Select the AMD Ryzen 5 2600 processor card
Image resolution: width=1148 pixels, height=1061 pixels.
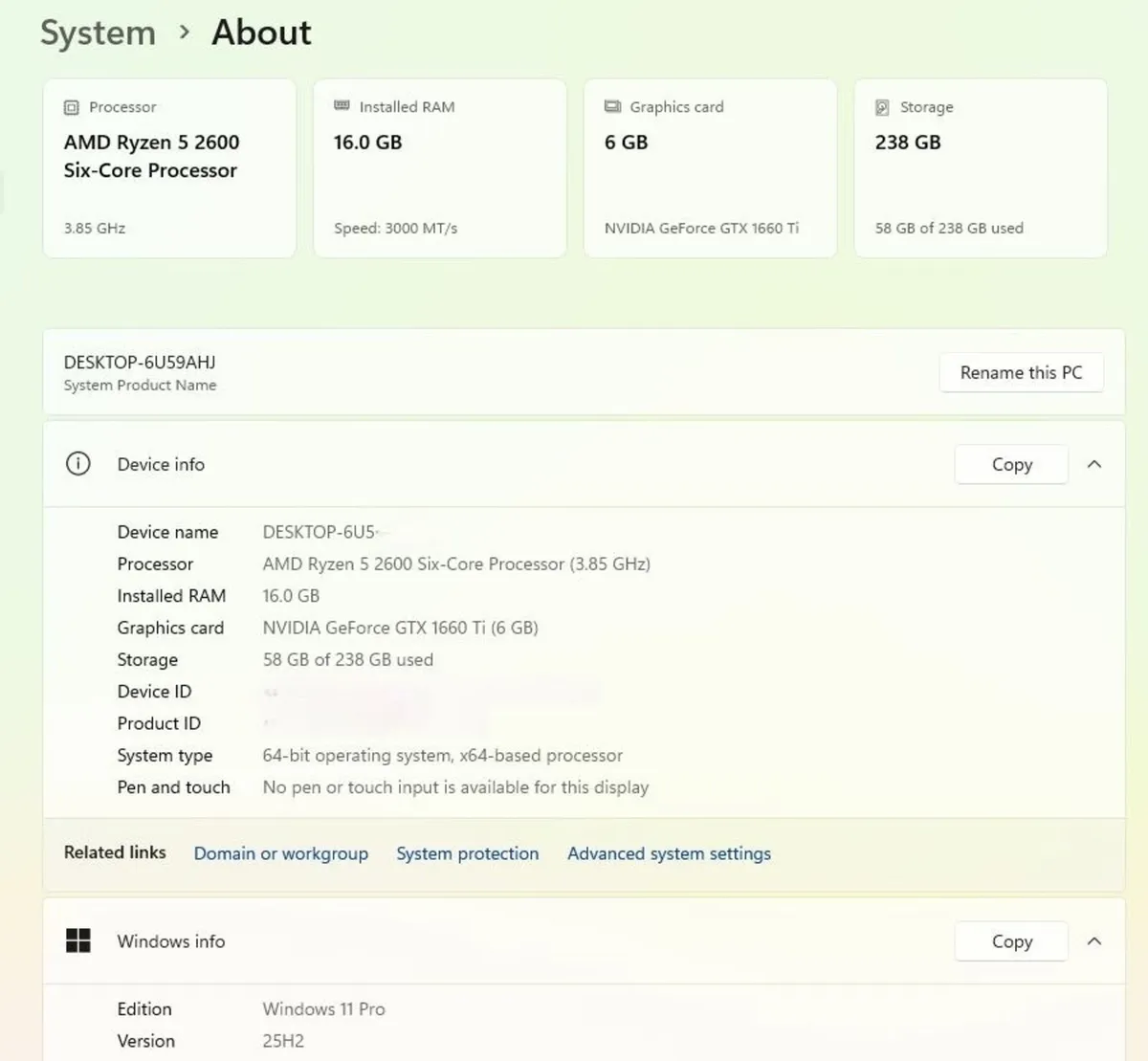click(x=169, y=168)
